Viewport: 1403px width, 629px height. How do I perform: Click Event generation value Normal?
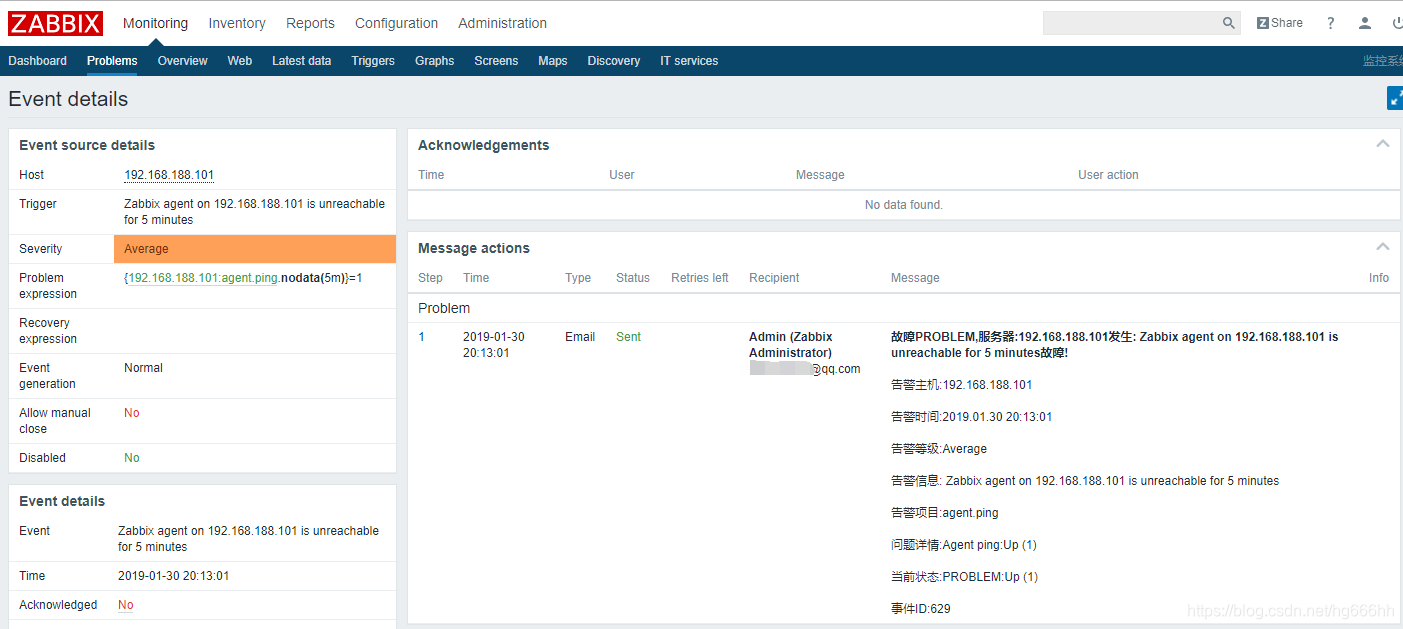143,368
